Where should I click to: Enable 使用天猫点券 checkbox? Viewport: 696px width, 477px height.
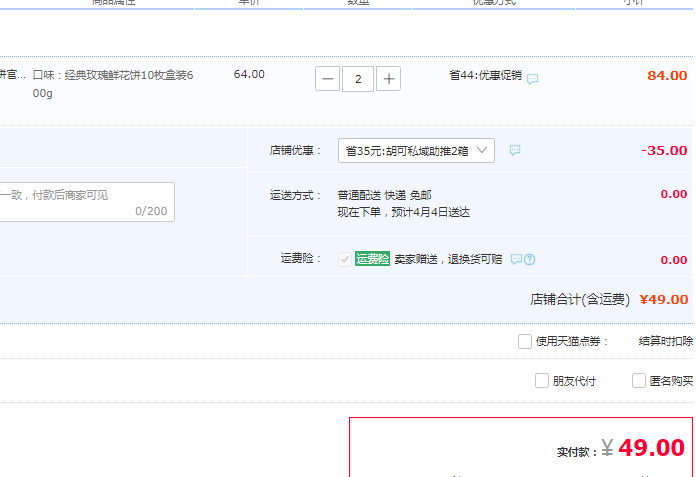pyautogui.click(x=525, y=341)
